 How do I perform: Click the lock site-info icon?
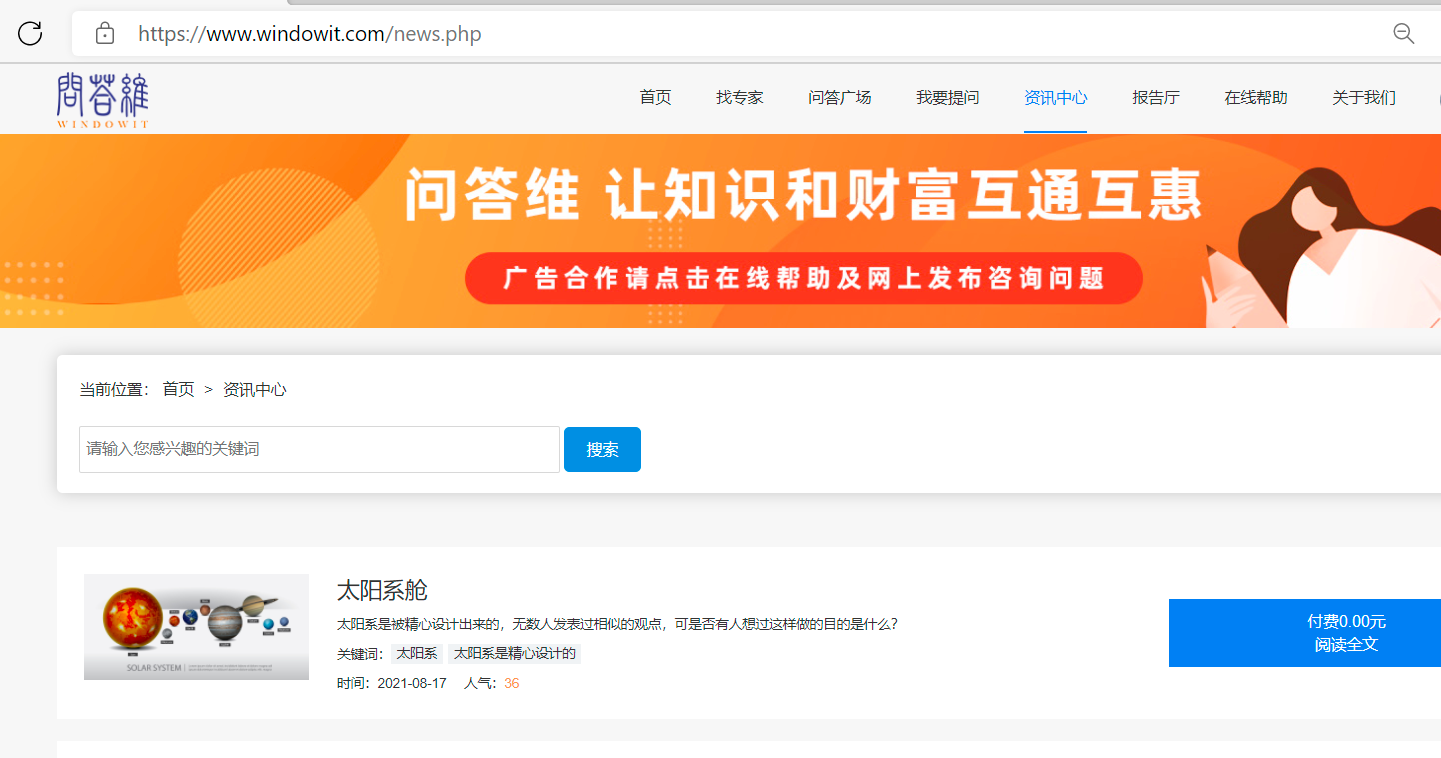104,34
